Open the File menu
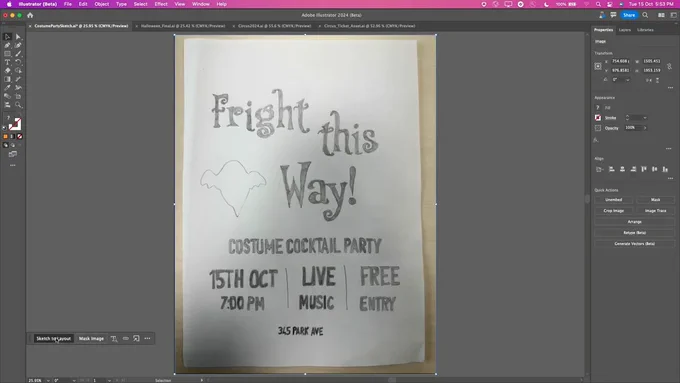Screen dimensions: 680x383 pyautogui.click(x=68, y=4)
